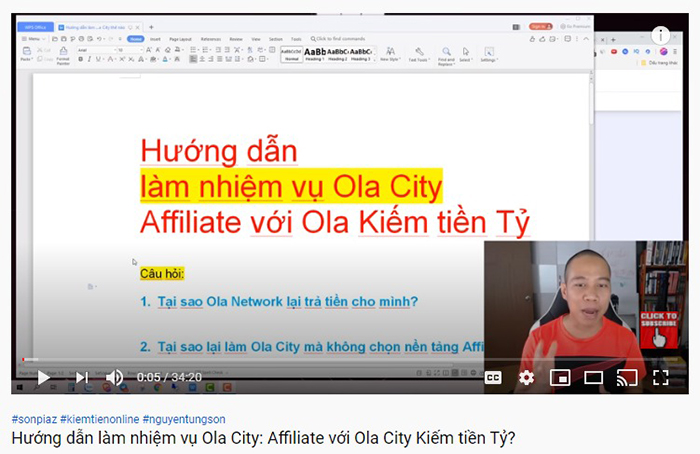Switch to theater mode
The image size is (700, 454).
(x=594, y=378)
